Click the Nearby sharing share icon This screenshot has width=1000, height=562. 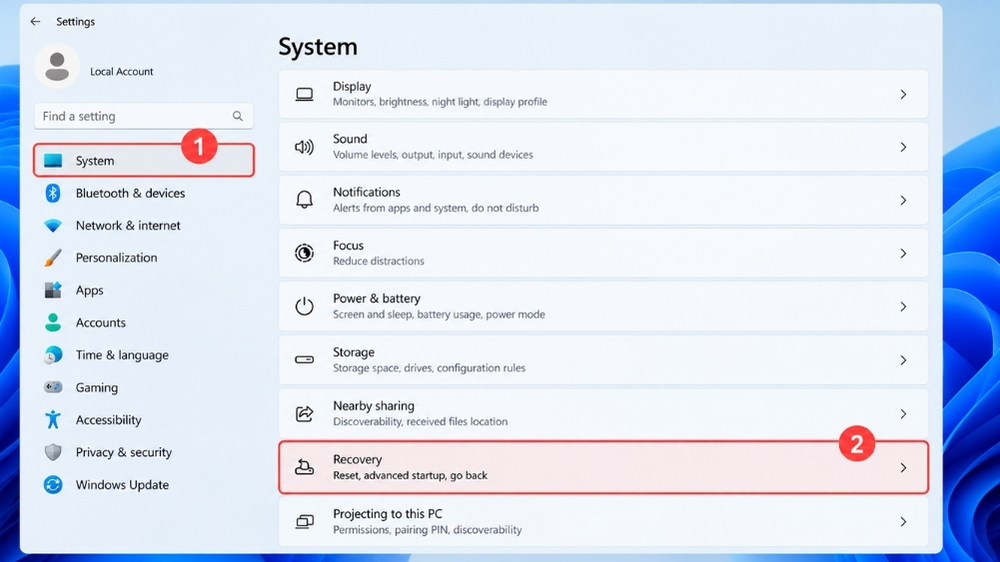(x=304, y=413)
